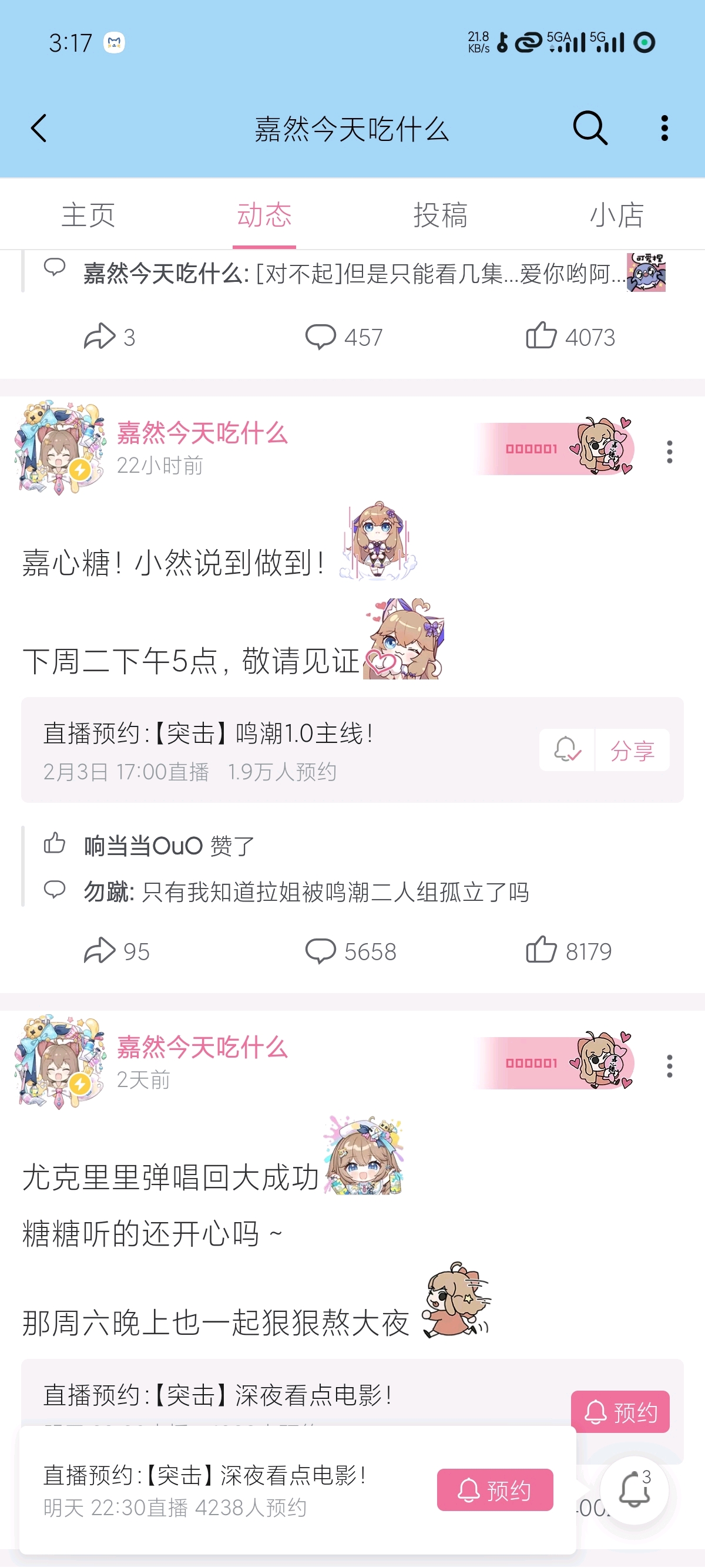
Task: Switch to the 主页 tab
Action: click(x=88, y=215)
